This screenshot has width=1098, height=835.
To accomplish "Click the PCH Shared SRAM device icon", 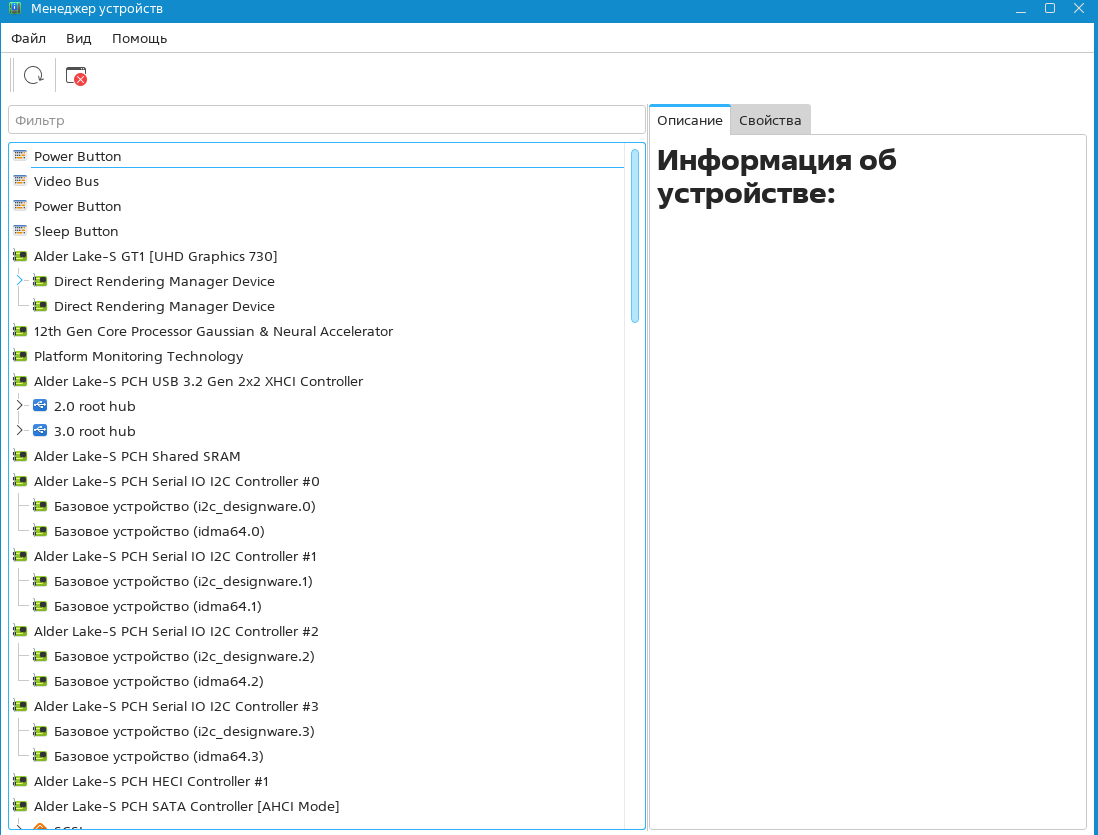I will click(20, 456).
